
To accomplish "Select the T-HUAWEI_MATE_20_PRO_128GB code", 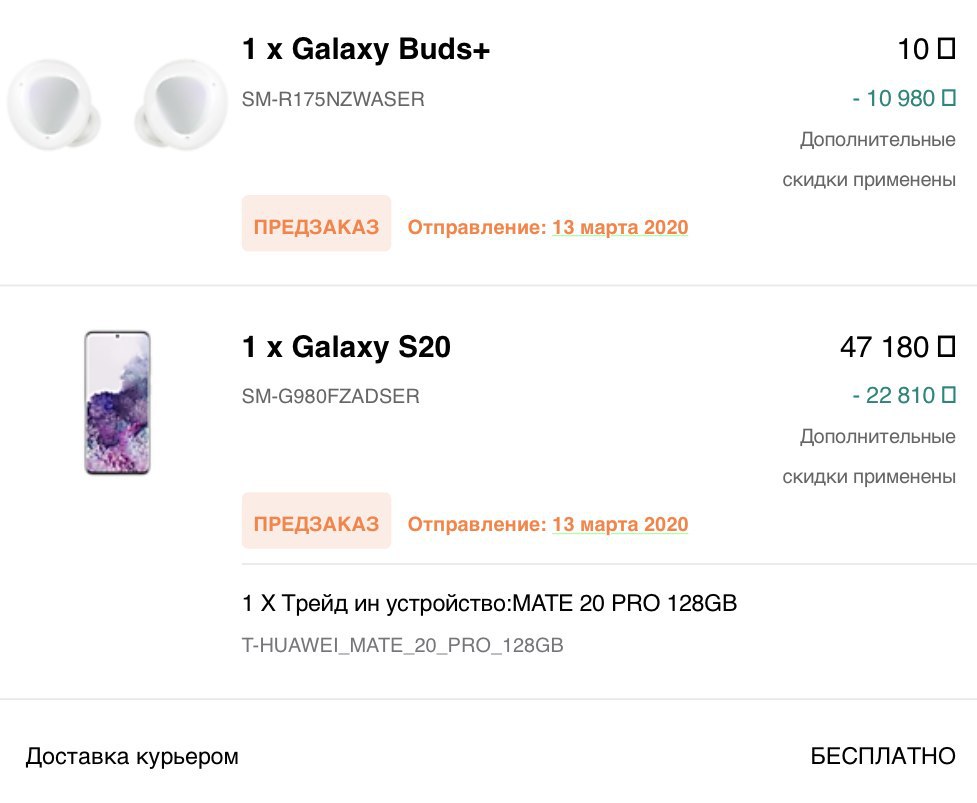I will pyautogui.click(x=402, y=645).
